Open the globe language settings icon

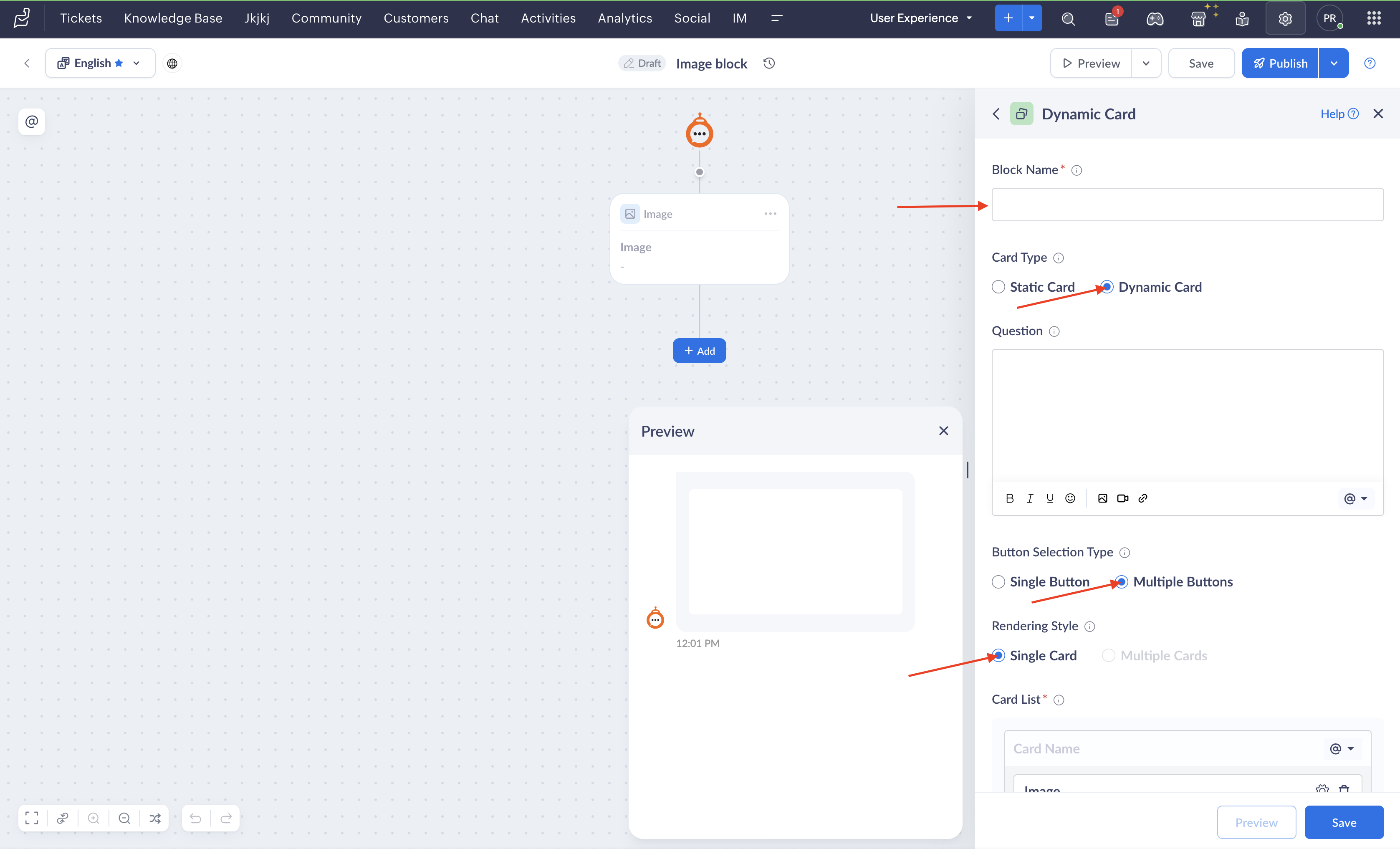(172, 63)
